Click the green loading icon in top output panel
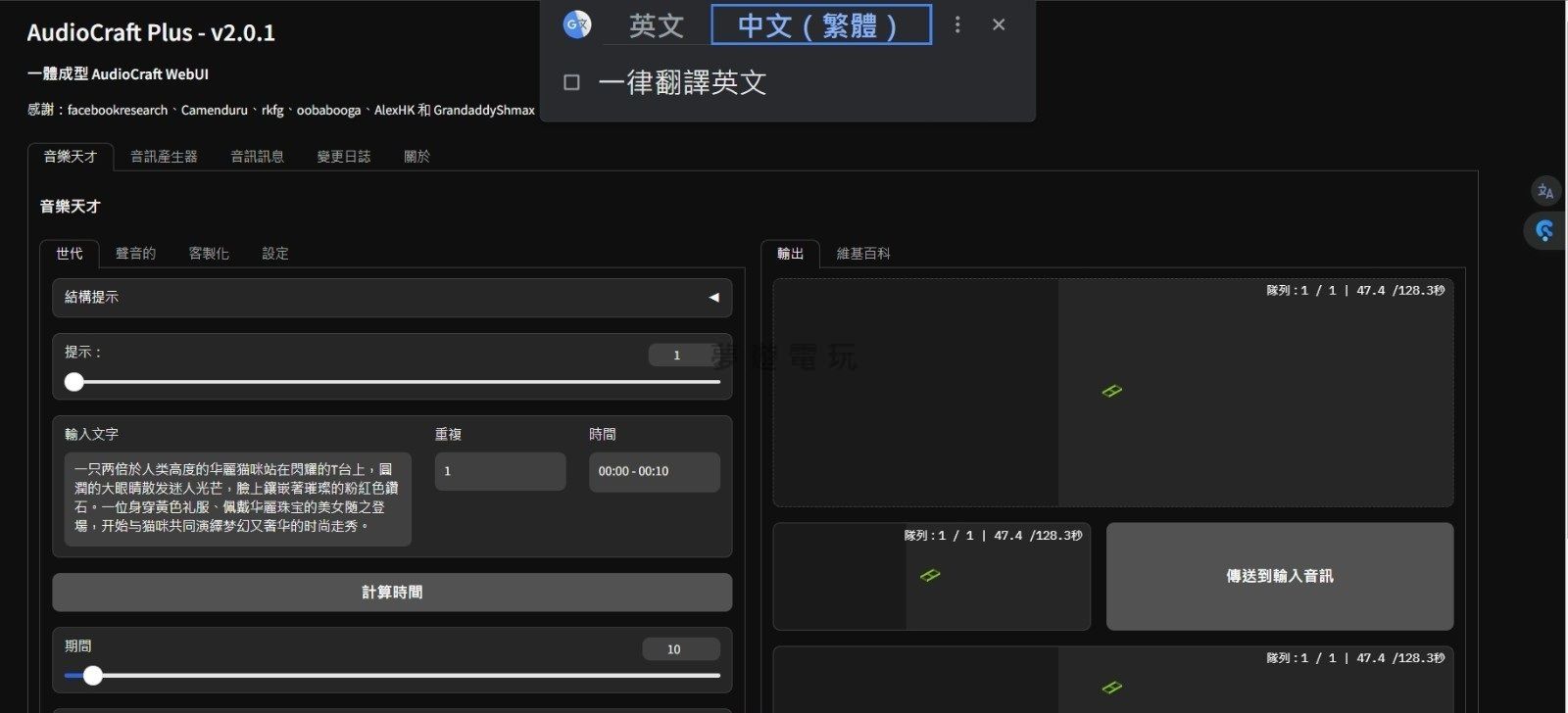This screenshot has width=1568, height=713. click(x=1111, y=391)
